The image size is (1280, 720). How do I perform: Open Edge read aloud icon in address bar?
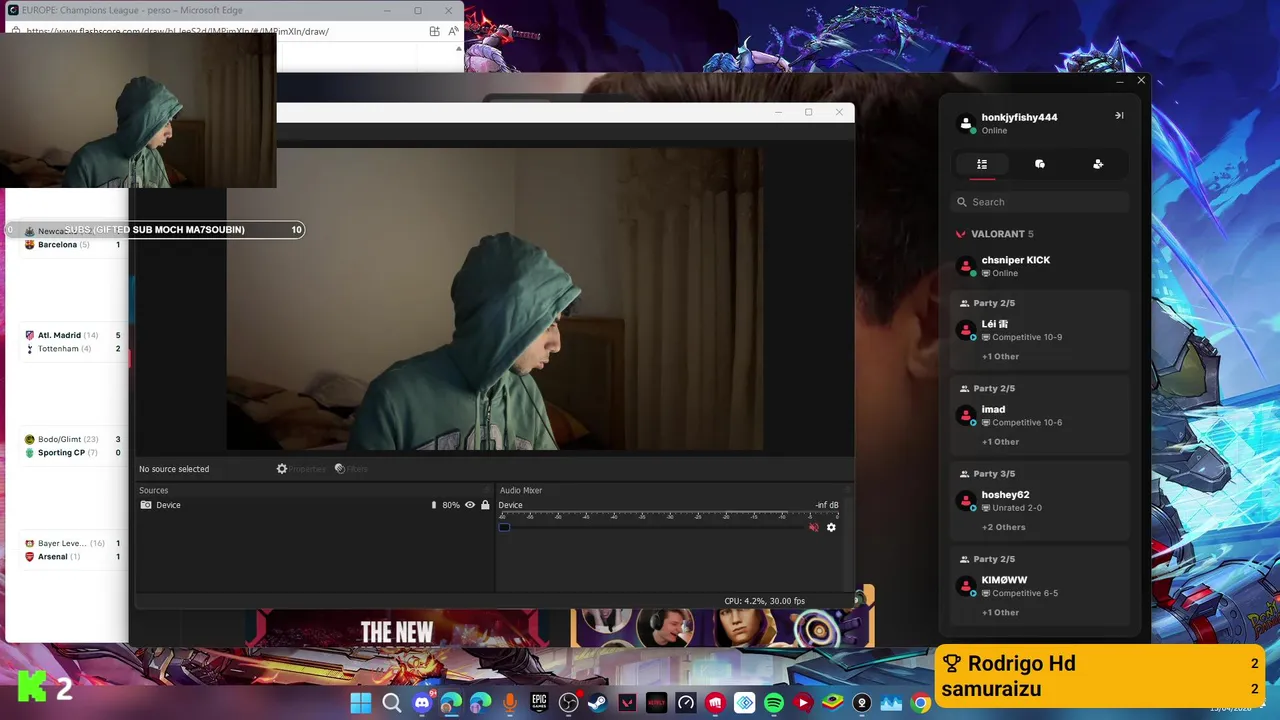(453, 31)
